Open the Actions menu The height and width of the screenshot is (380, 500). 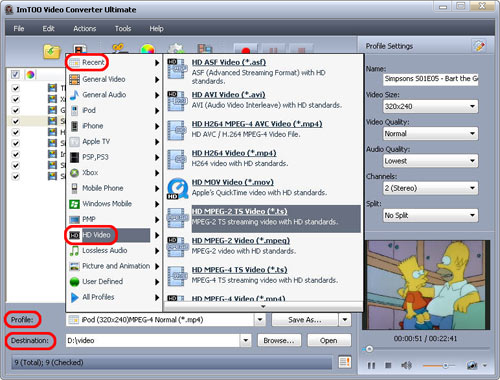pyautogui.click(x=85, y=29)
